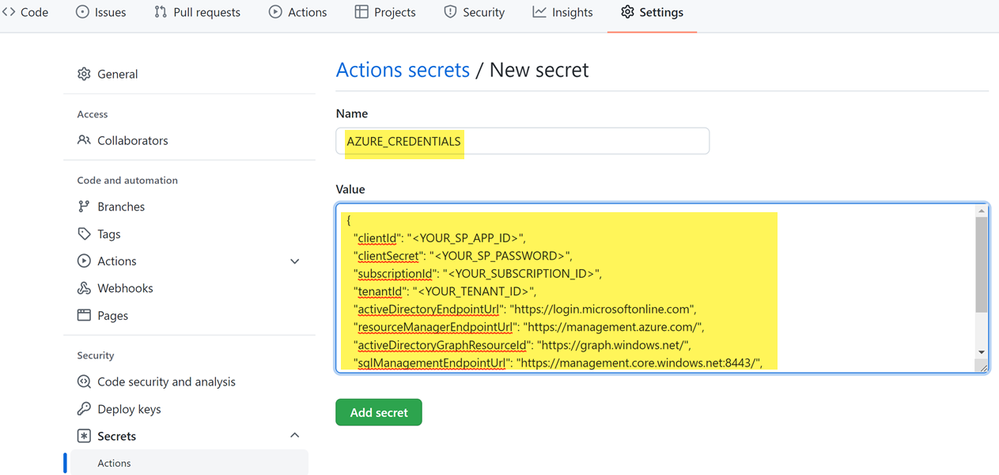The image size is (999, 475).
Task: Switch to the Pull requests tab
Action: pyautogui.click(x=198, y=12)
